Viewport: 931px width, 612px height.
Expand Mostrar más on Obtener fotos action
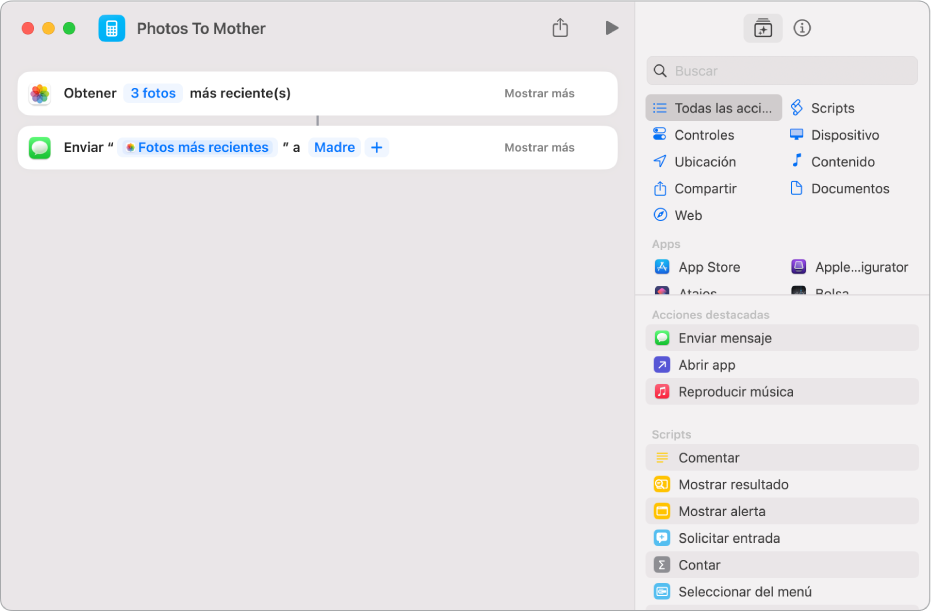pyautogui.click(x=539, y=93)
